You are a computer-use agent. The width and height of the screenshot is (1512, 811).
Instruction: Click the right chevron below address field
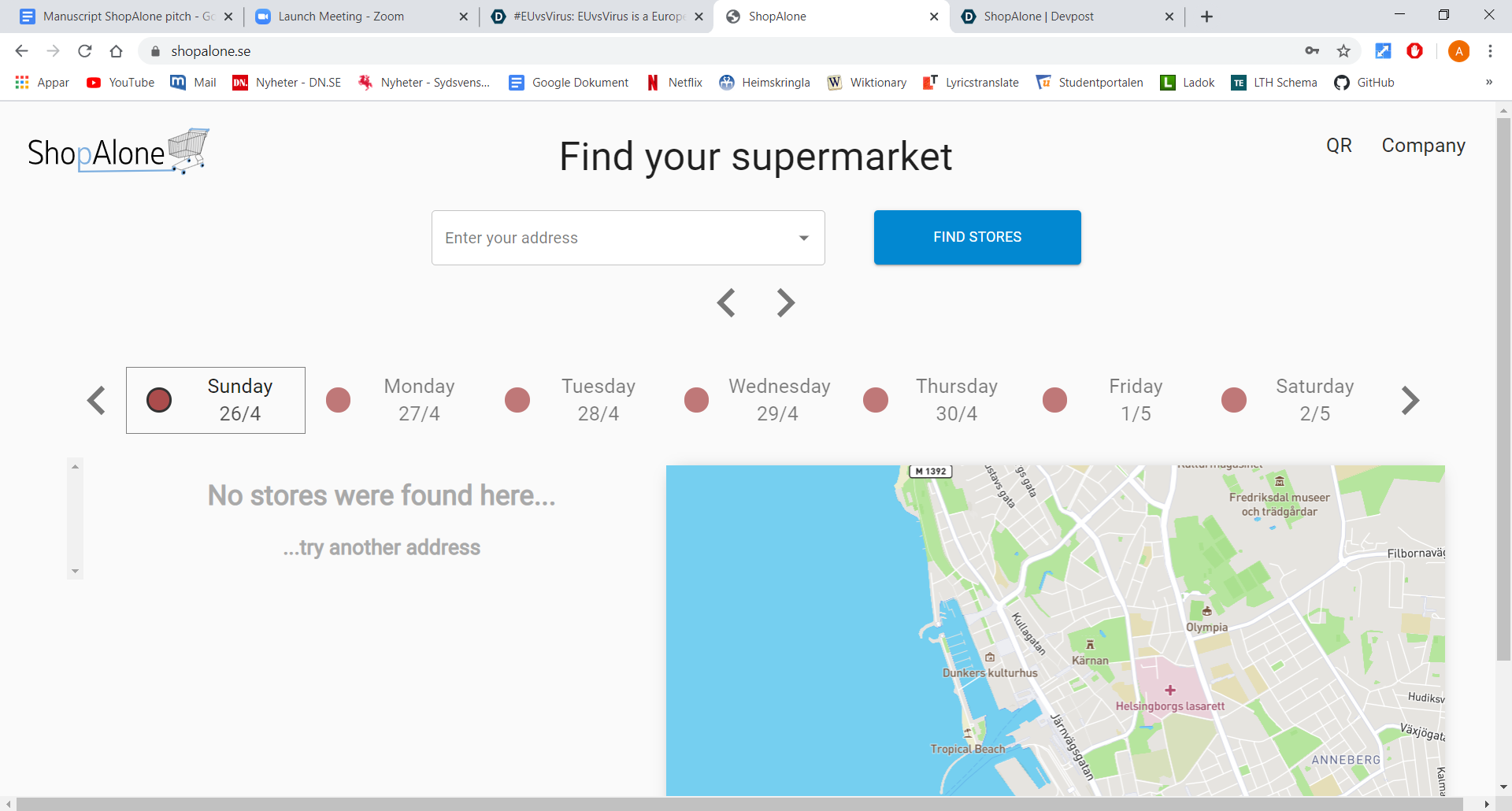point(785,303)
